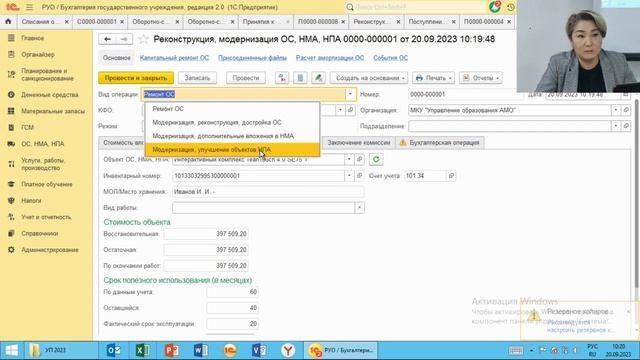Open Подразделение record link icon
640x360 pixels.
626,126
